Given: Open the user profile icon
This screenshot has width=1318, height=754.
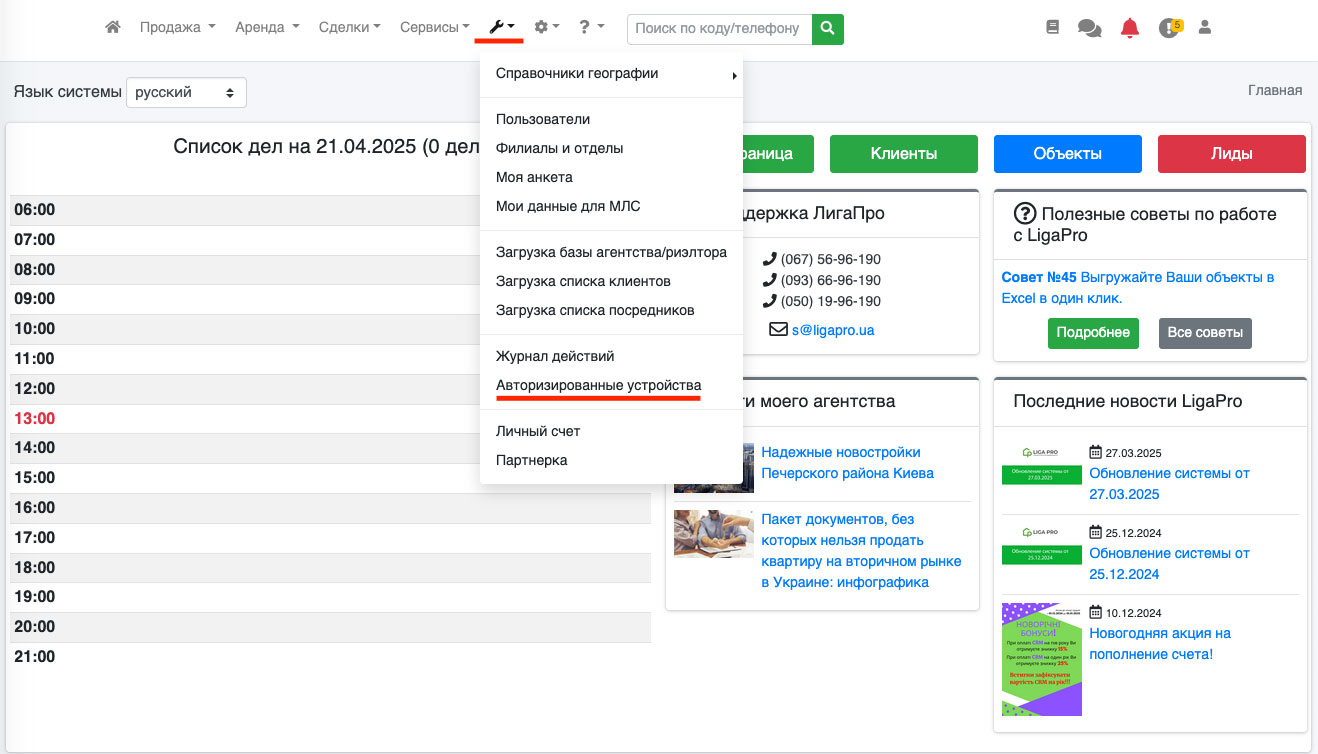Looking at the screenshot, I should click(1205, 28).
